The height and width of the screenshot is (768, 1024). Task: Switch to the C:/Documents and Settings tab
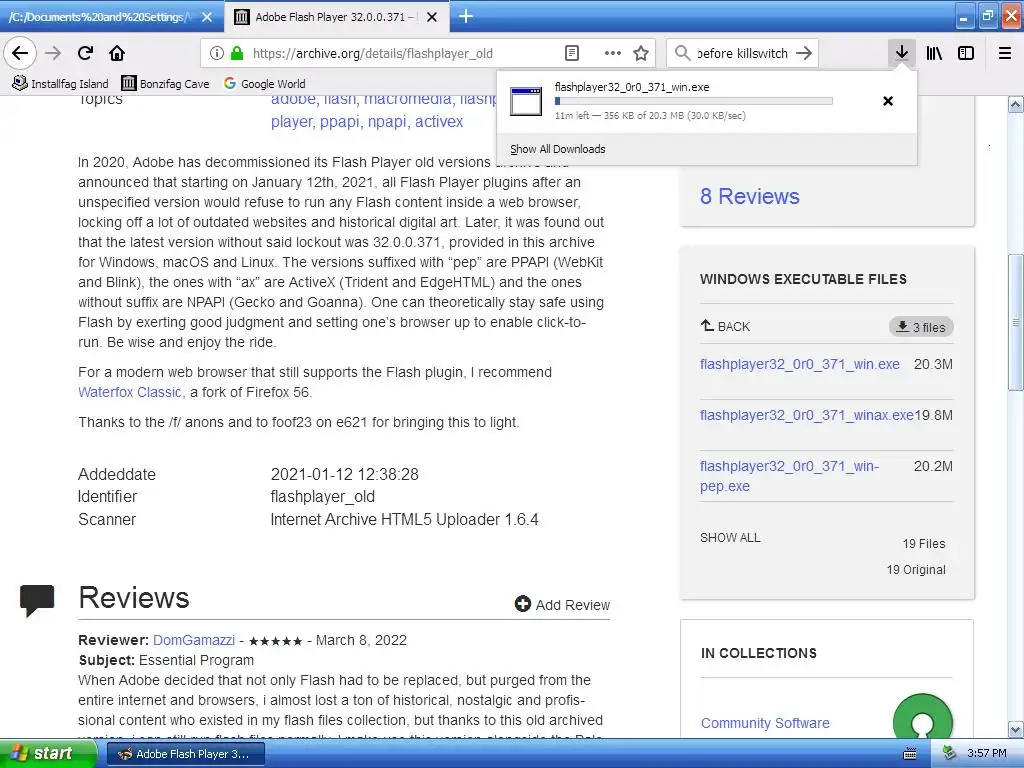click(x=101, y=17)
